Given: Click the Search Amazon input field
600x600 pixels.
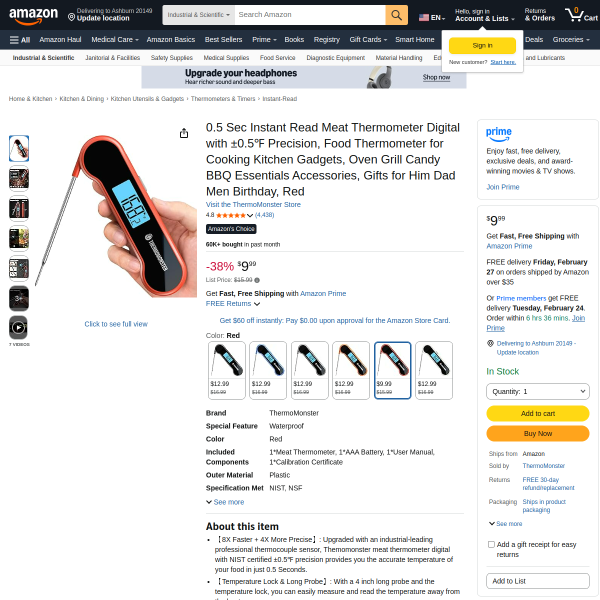Looking at the screenshot, I should point(310,15).
